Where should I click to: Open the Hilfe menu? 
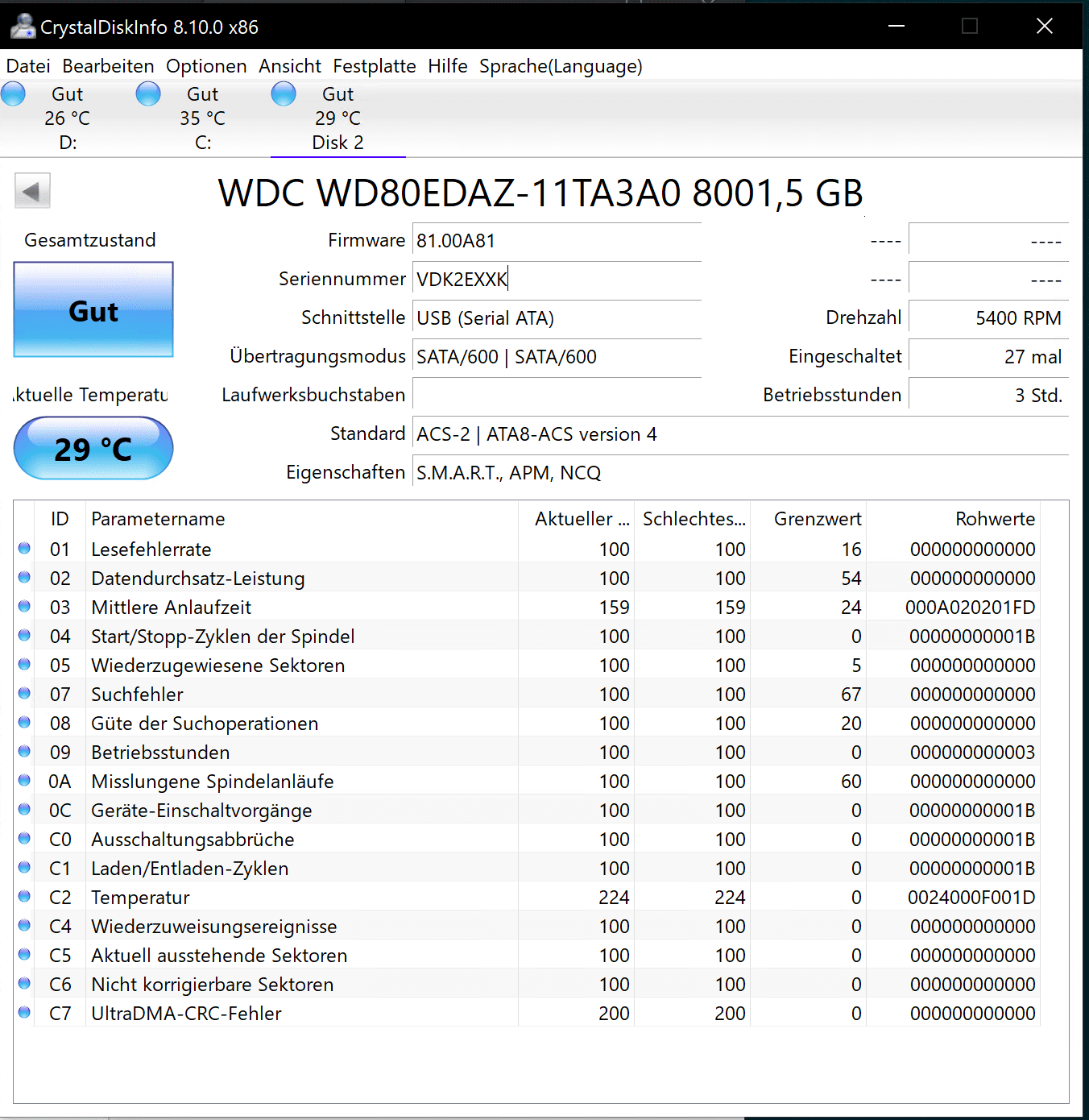pyautogui.click(x=448, y=66)
